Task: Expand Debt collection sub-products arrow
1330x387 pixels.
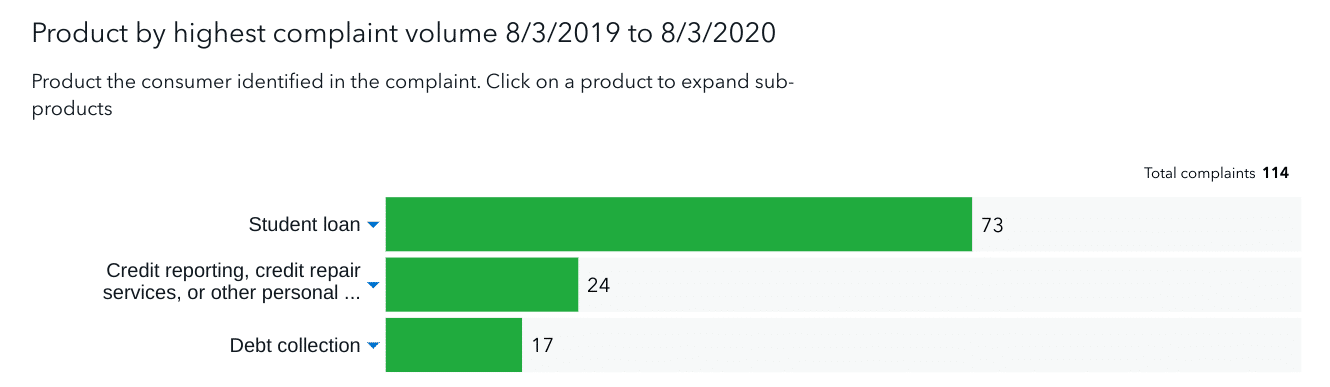Action: point(373,346)
